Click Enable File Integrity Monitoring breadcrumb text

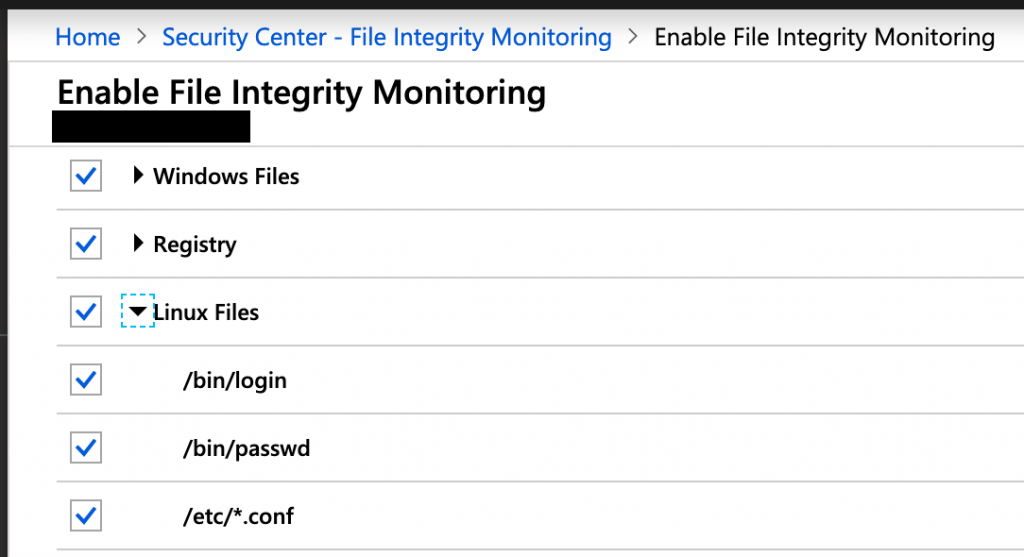[824, 37]
